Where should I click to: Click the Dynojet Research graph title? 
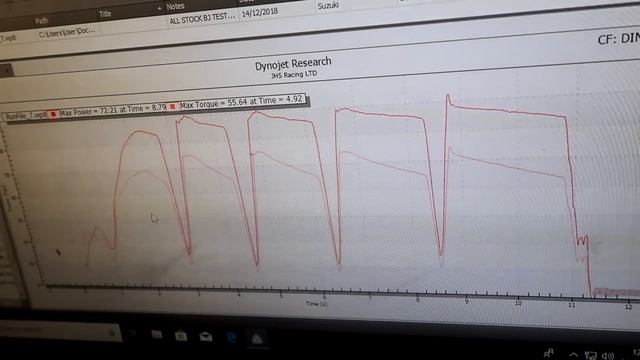click(x=293, y=64)
